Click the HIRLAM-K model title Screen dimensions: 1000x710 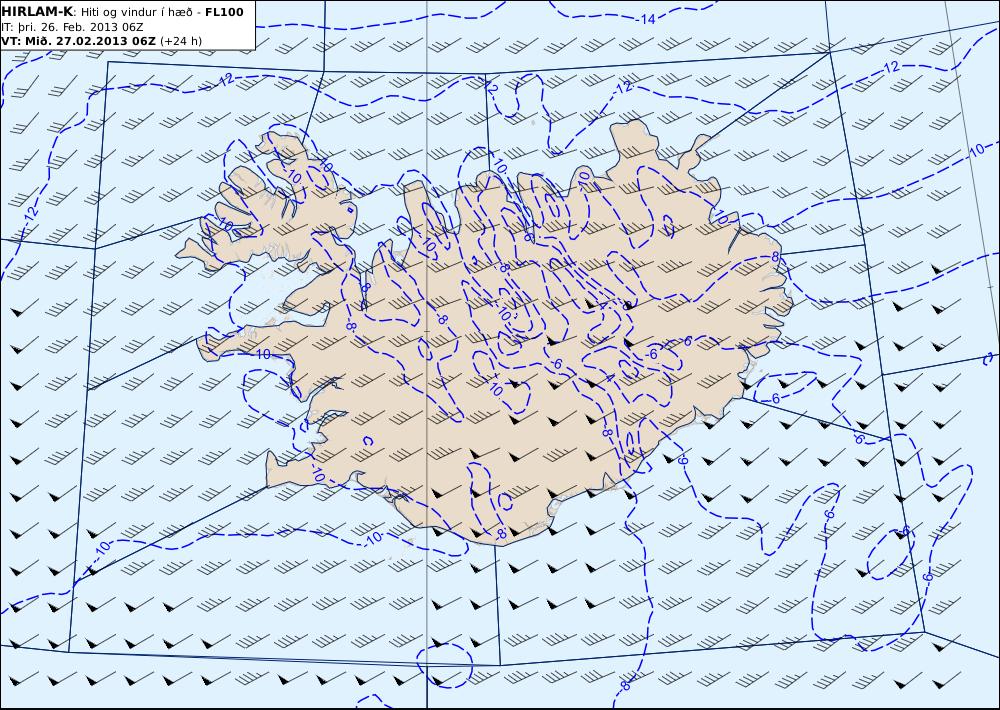tap(37, 12)
